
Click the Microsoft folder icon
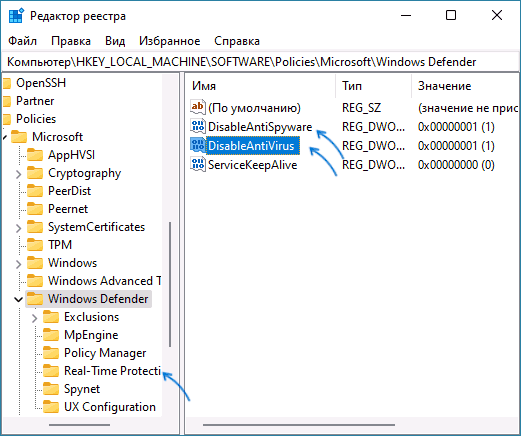pos(19,137)
